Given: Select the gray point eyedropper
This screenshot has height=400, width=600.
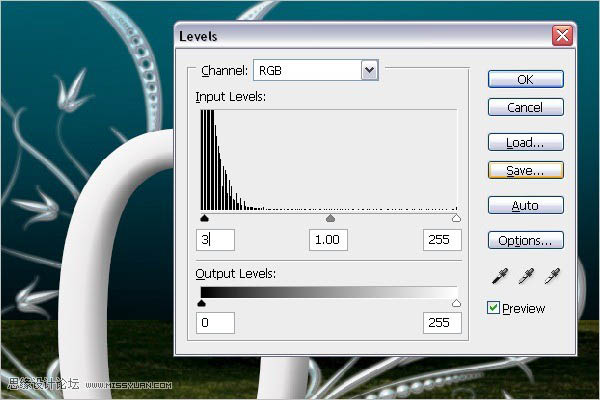Looking at the screenshot, I should (x=525, y=276).
